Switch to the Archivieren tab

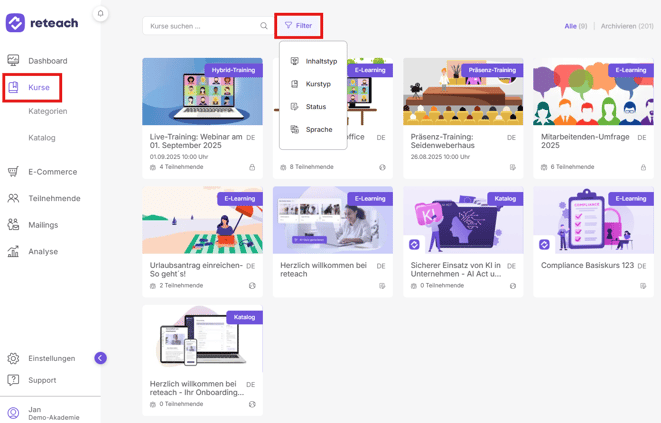[626, 26]
